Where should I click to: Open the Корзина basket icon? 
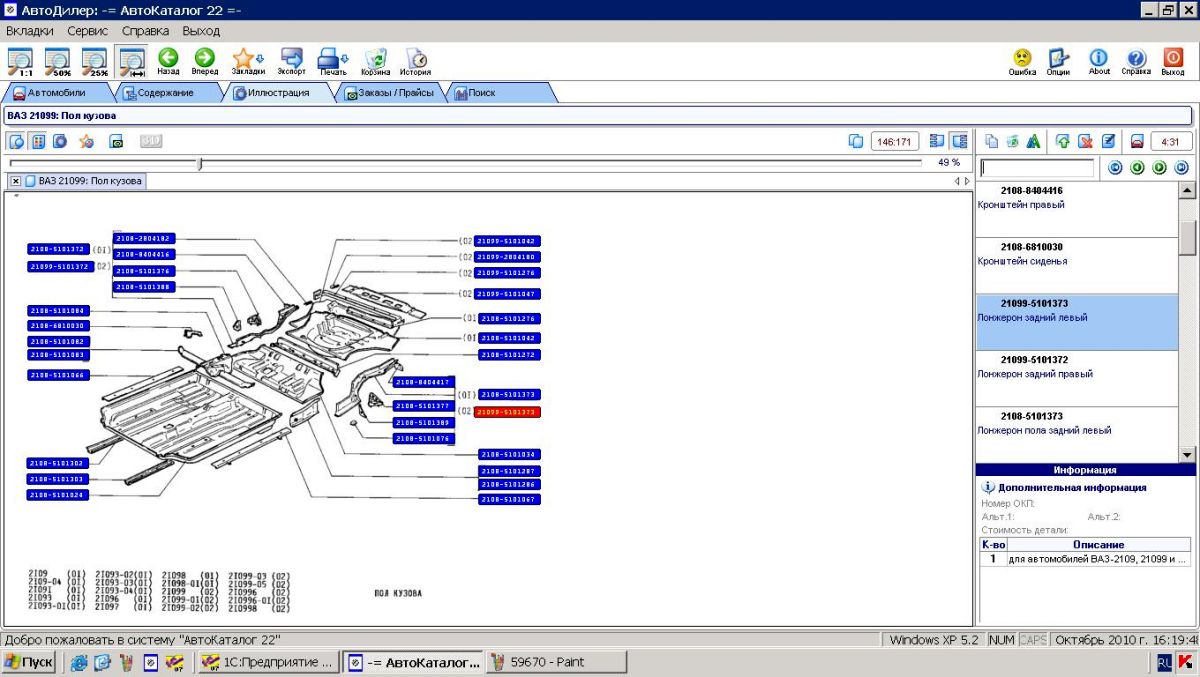[376, 62]
